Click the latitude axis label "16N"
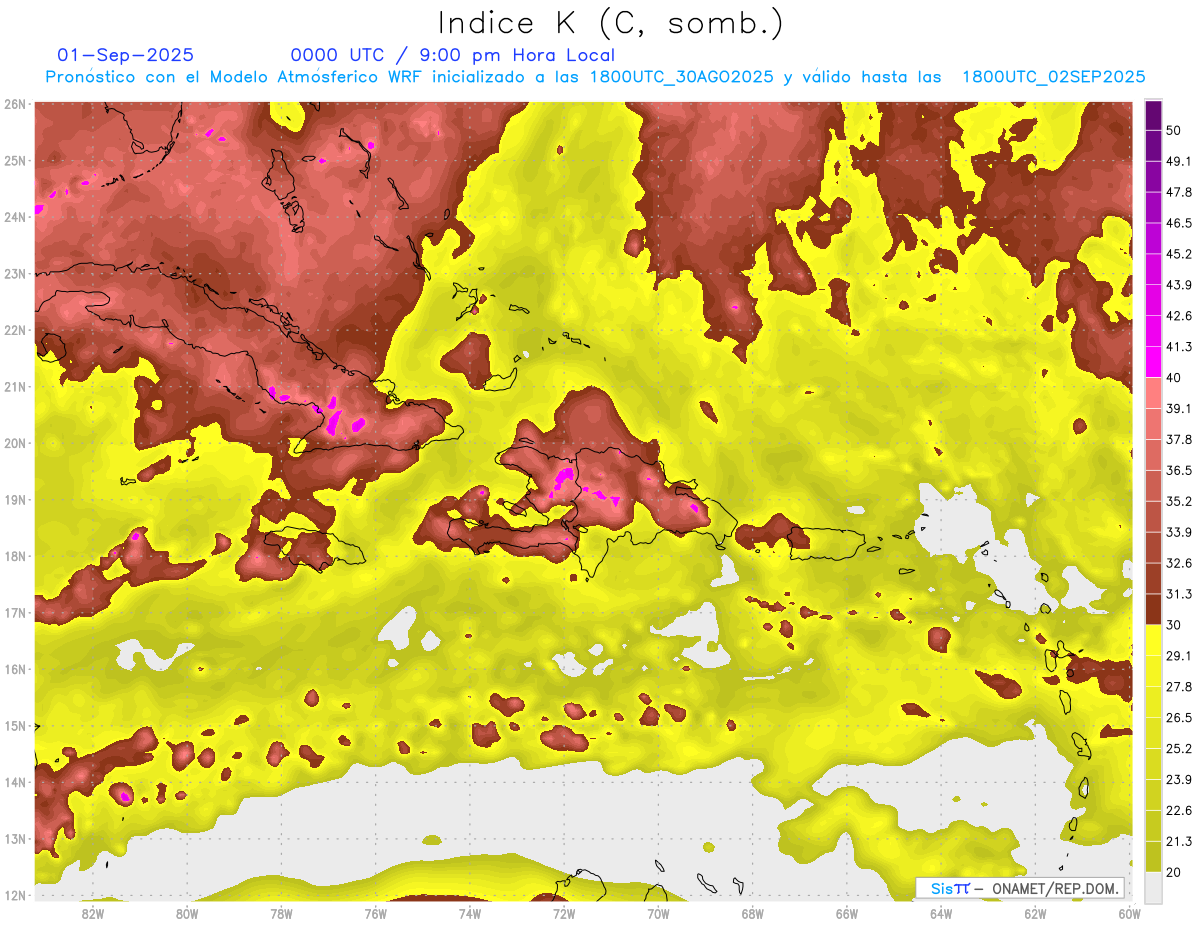The height and width of the screenshot is (927, 1200). (15, 669)
